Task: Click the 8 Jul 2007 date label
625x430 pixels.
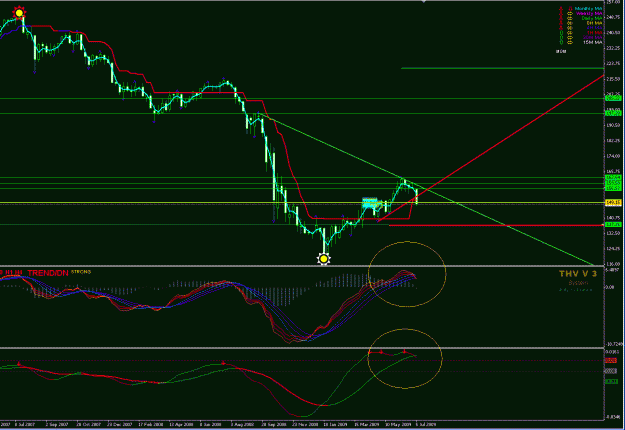Action: [25, 424]
